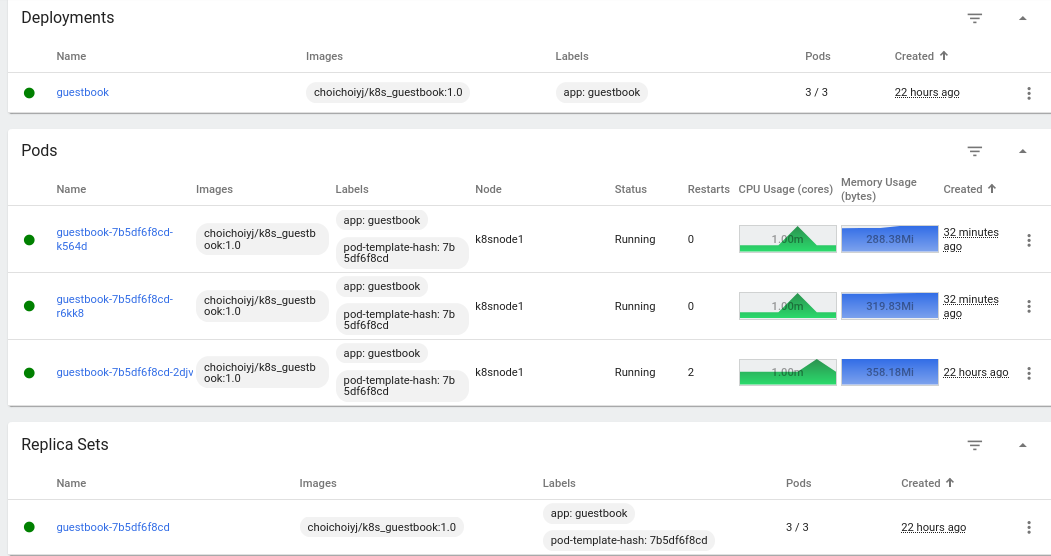Viewport: 1051px width, 556px height.
Task: Click restarts count 2 of pod 2djv
Action: pyautogui.click(x=691, y=372)
